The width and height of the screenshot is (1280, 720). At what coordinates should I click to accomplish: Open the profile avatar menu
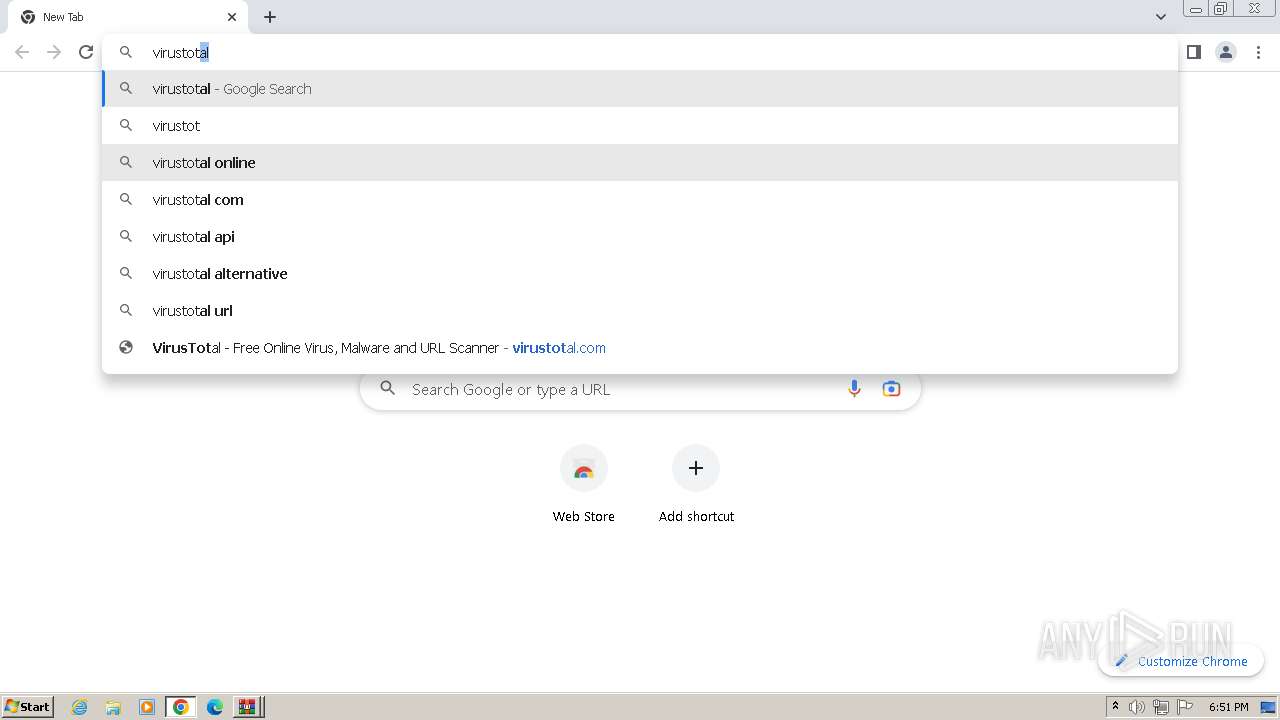coord(1226,52)
